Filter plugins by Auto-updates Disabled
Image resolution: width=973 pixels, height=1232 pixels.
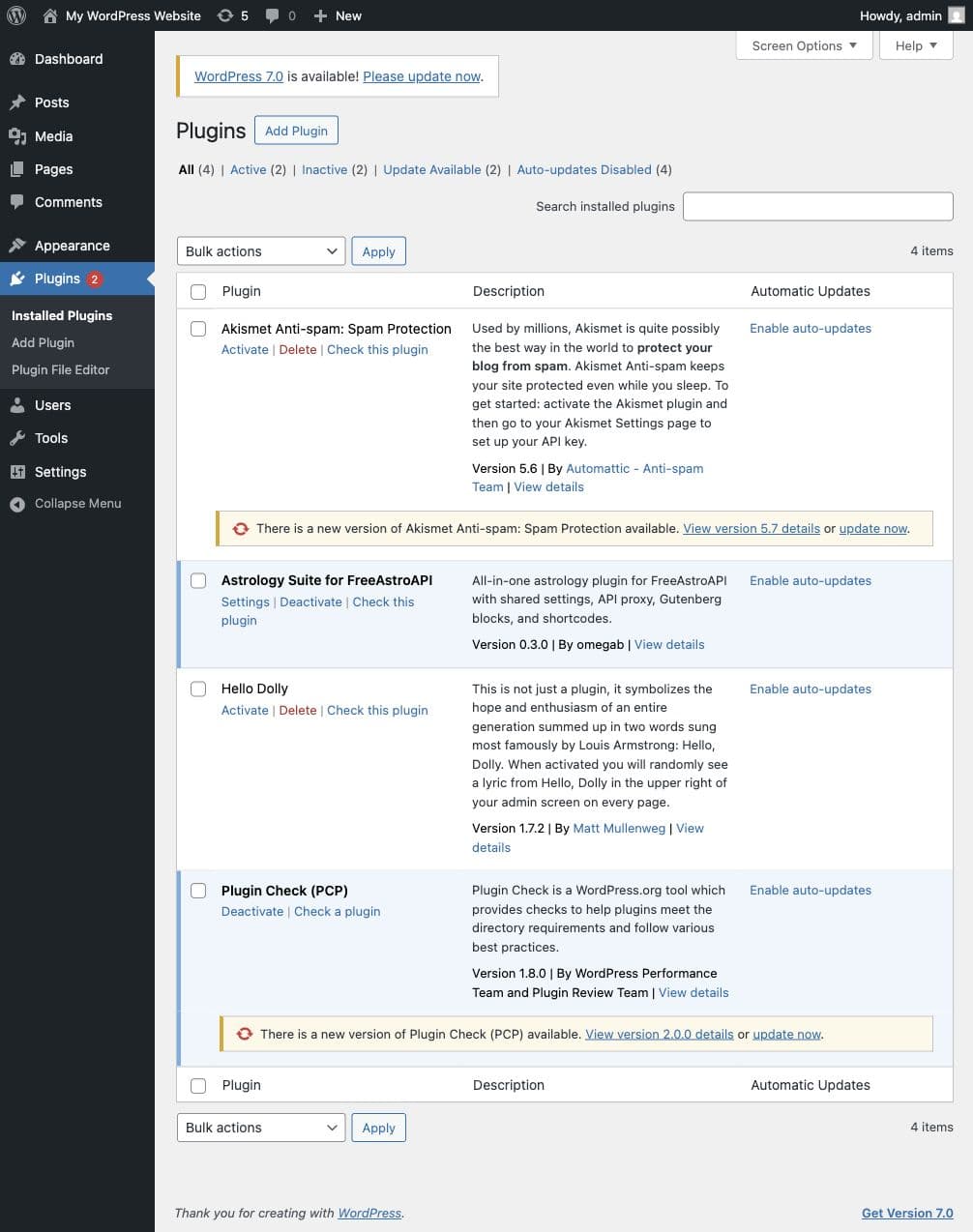pyautogui.click(x=584, y=169)
